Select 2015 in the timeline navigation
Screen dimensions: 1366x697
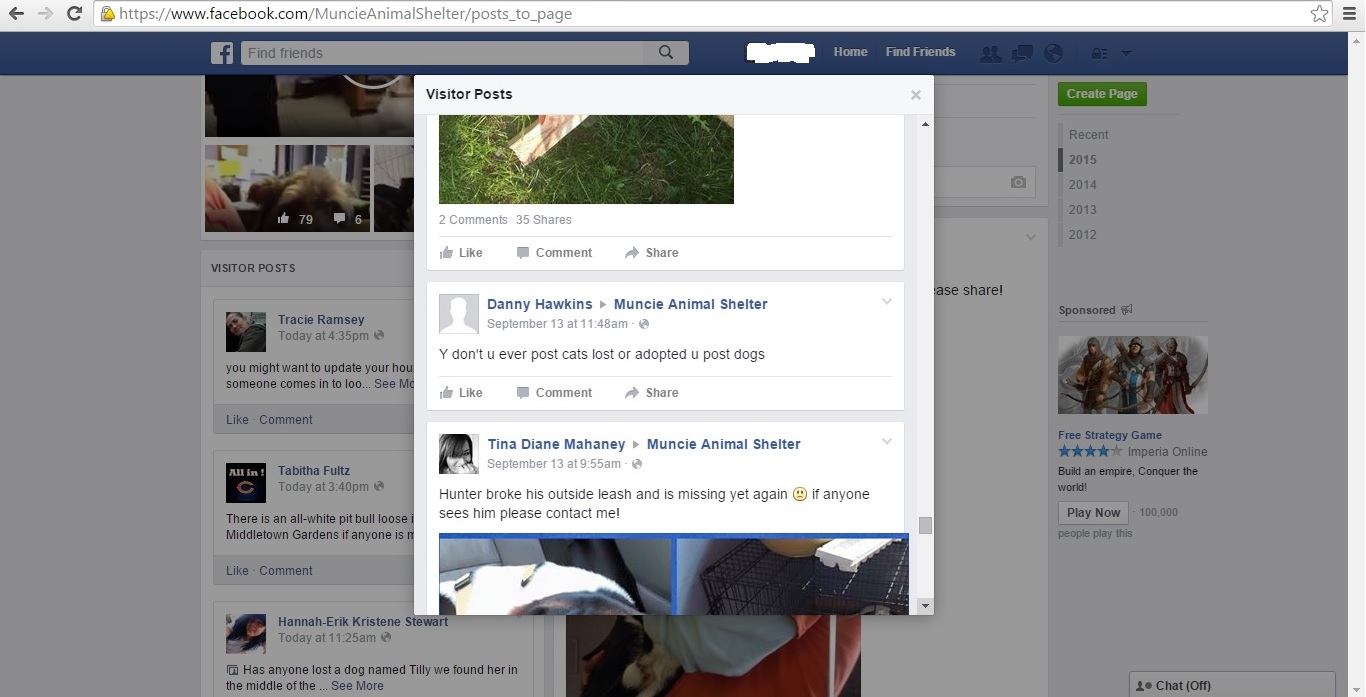tap(1082, 160)
